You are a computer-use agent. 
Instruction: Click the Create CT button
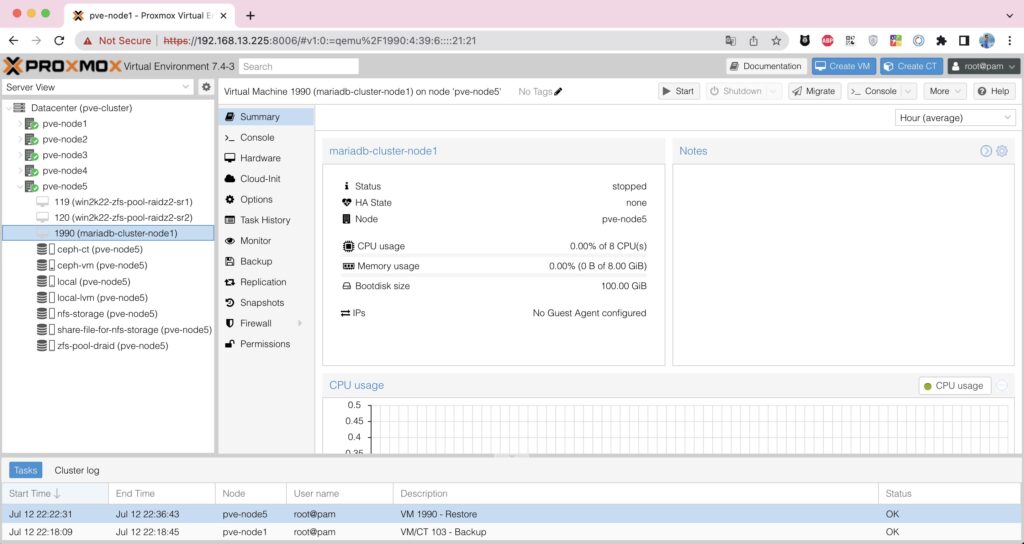[912, 66]
